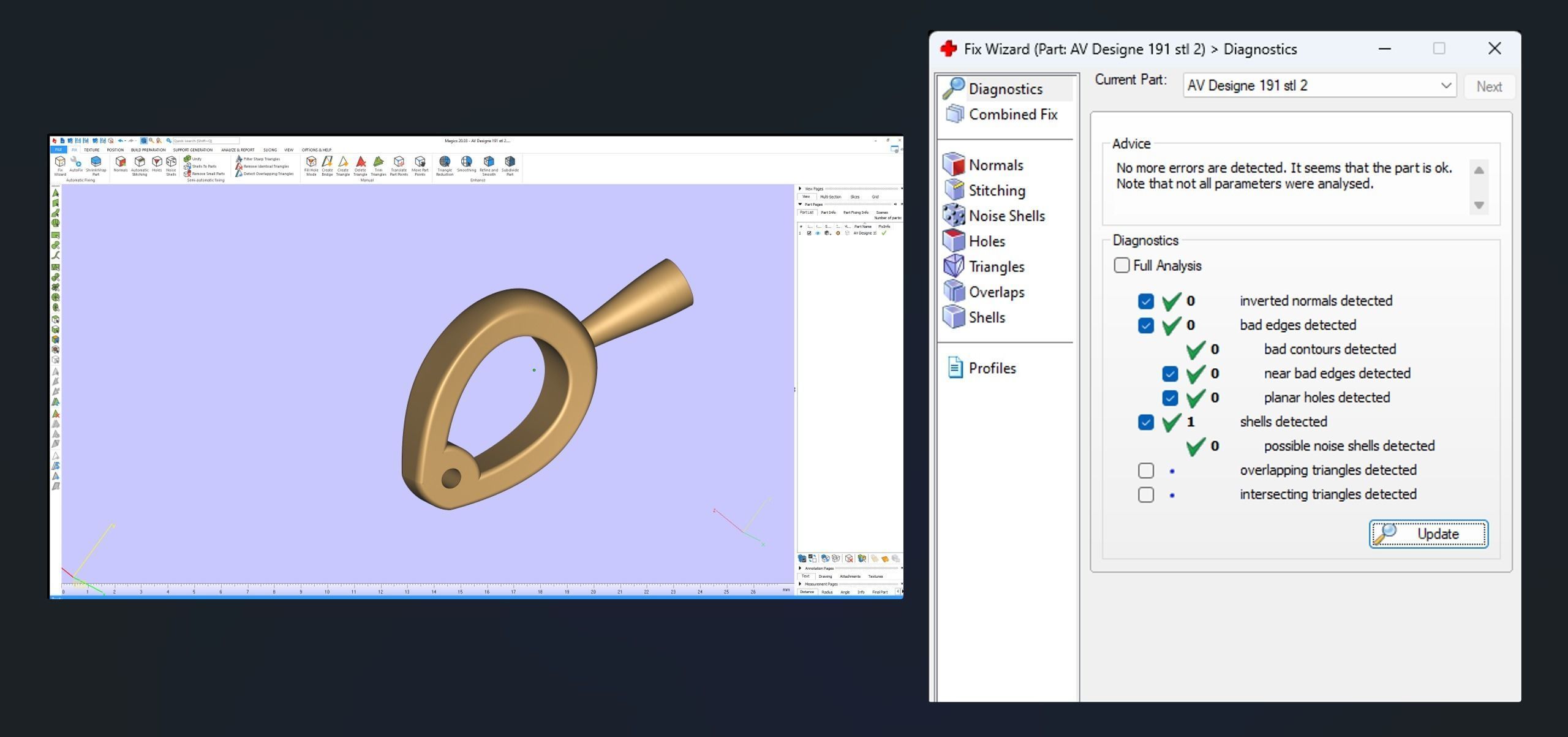Viewport: 1568px width, 737px height.
Task: Expand the View Pages section
Action: coord(800,189)
